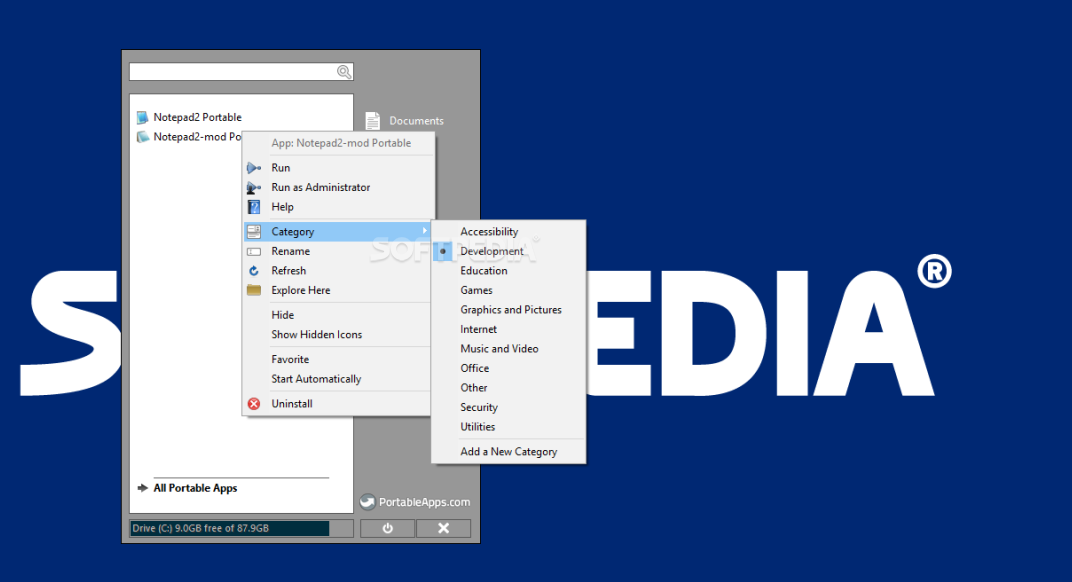Image resolution: width=1072 pixels, height=582 pixels.
Task: Show All Portable Apps list
Action: [x=195, y=488]
